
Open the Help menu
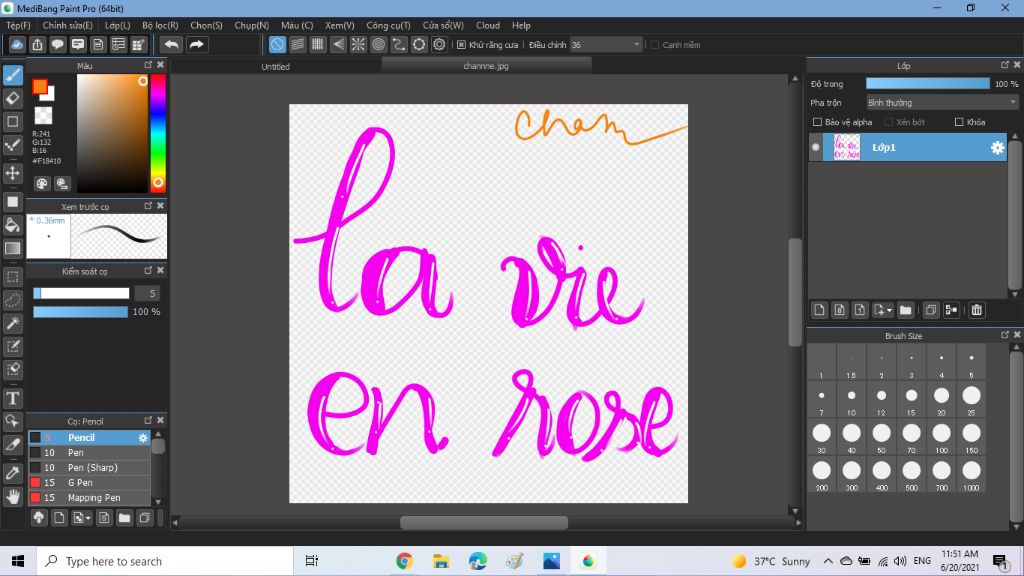(x=521, y=25)
